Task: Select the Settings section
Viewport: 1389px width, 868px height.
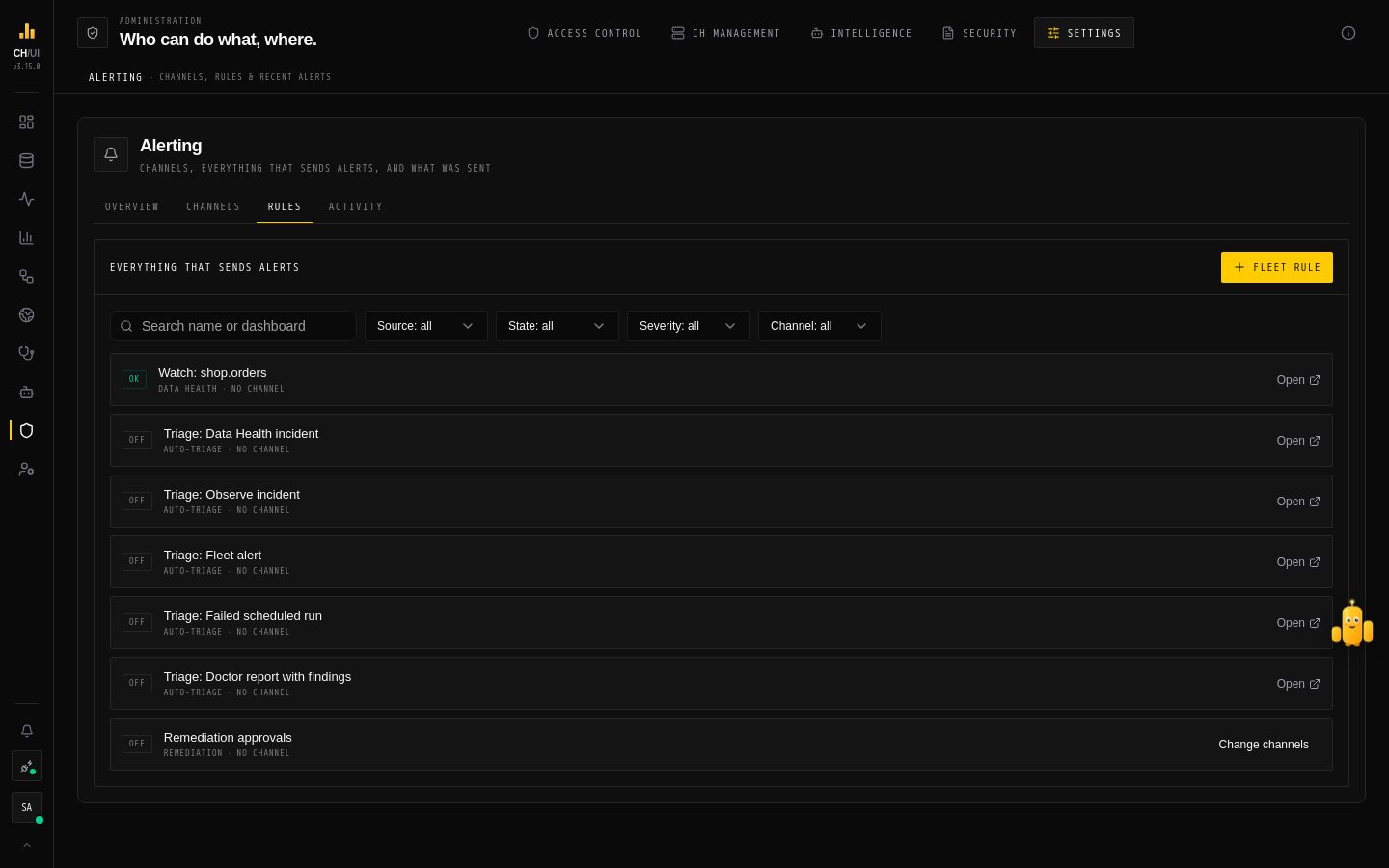Action: 1084,33
